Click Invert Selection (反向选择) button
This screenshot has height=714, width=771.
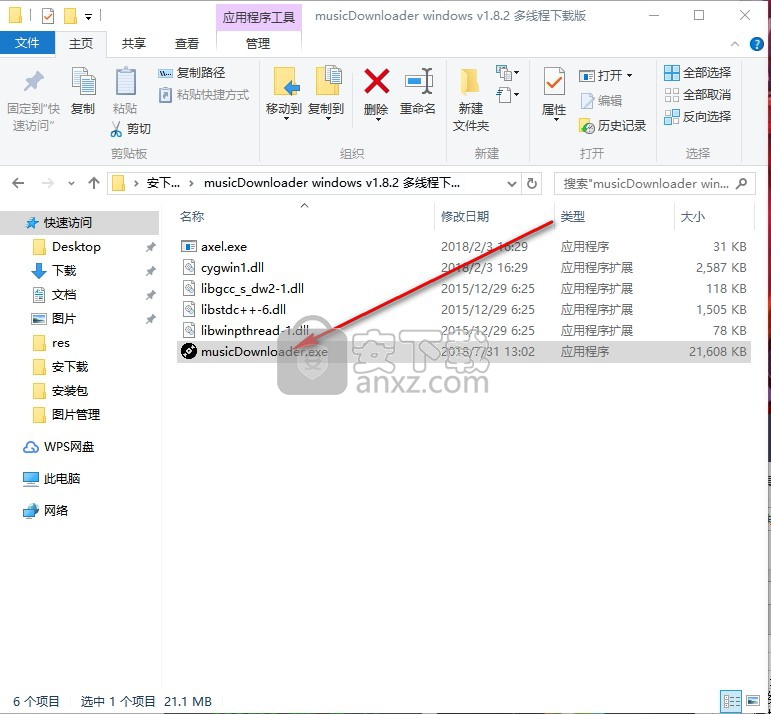coord(697,117)
